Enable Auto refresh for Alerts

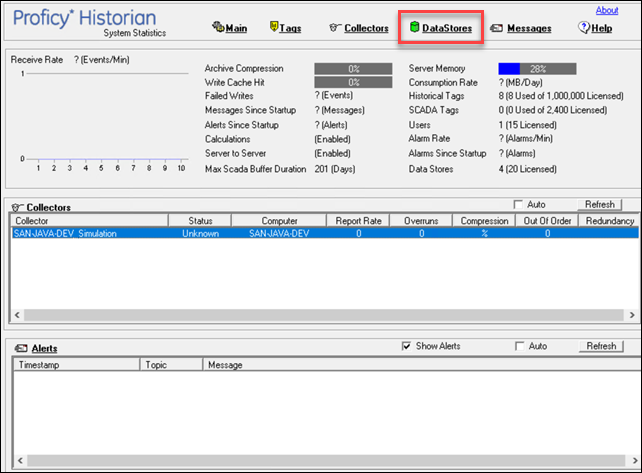[520, 346]
